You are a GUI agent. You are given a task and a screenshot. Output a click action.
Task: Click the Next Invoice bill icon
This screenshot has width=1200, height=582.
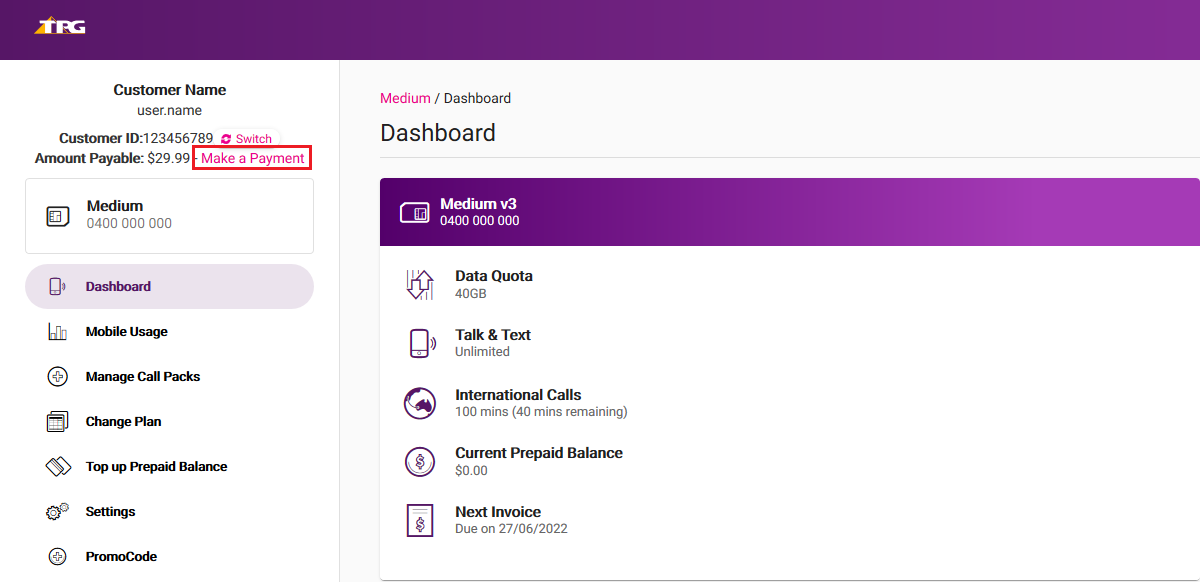click(419, 520)
